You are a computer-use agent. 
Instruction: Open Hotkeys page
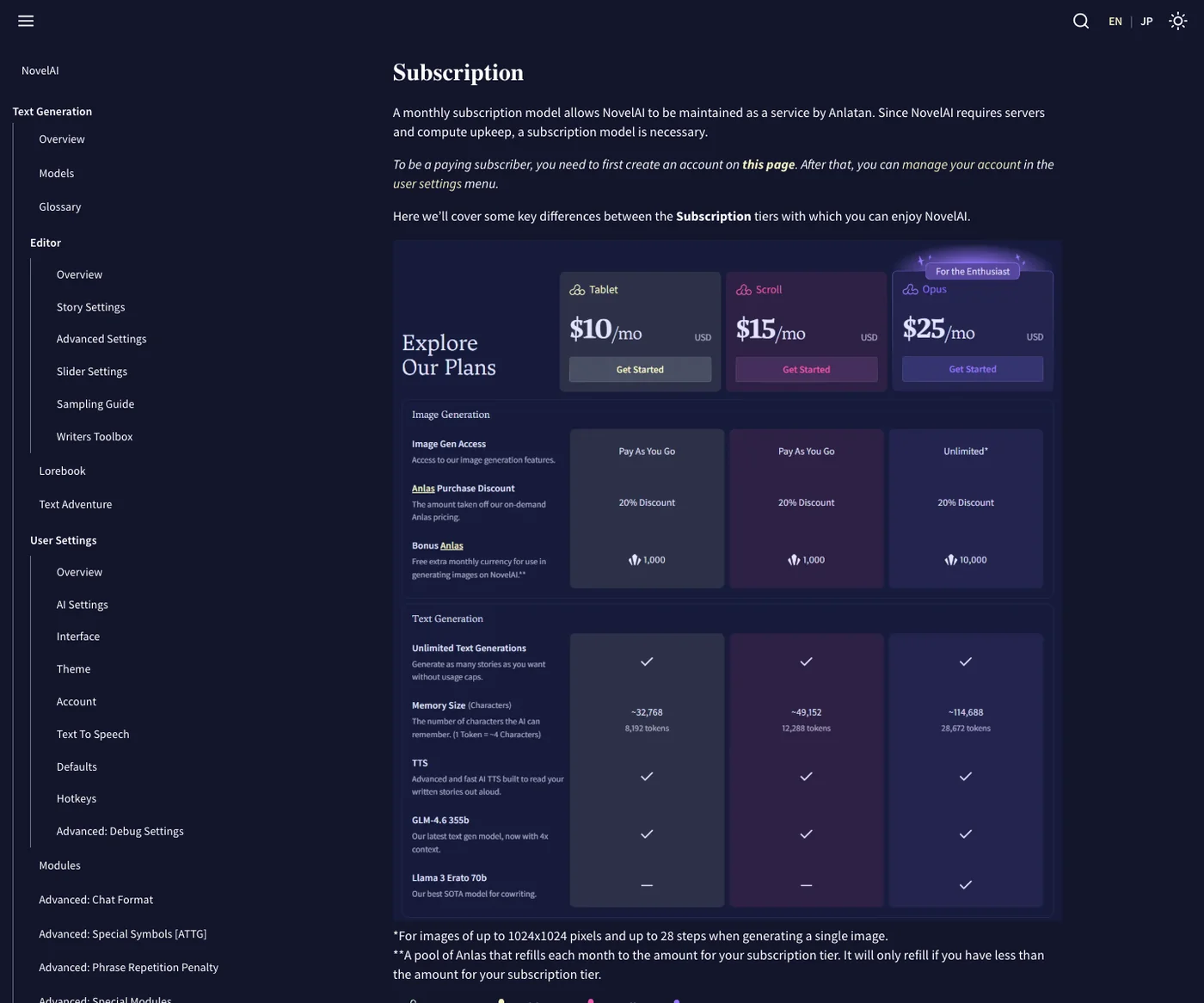click(77, 799)
